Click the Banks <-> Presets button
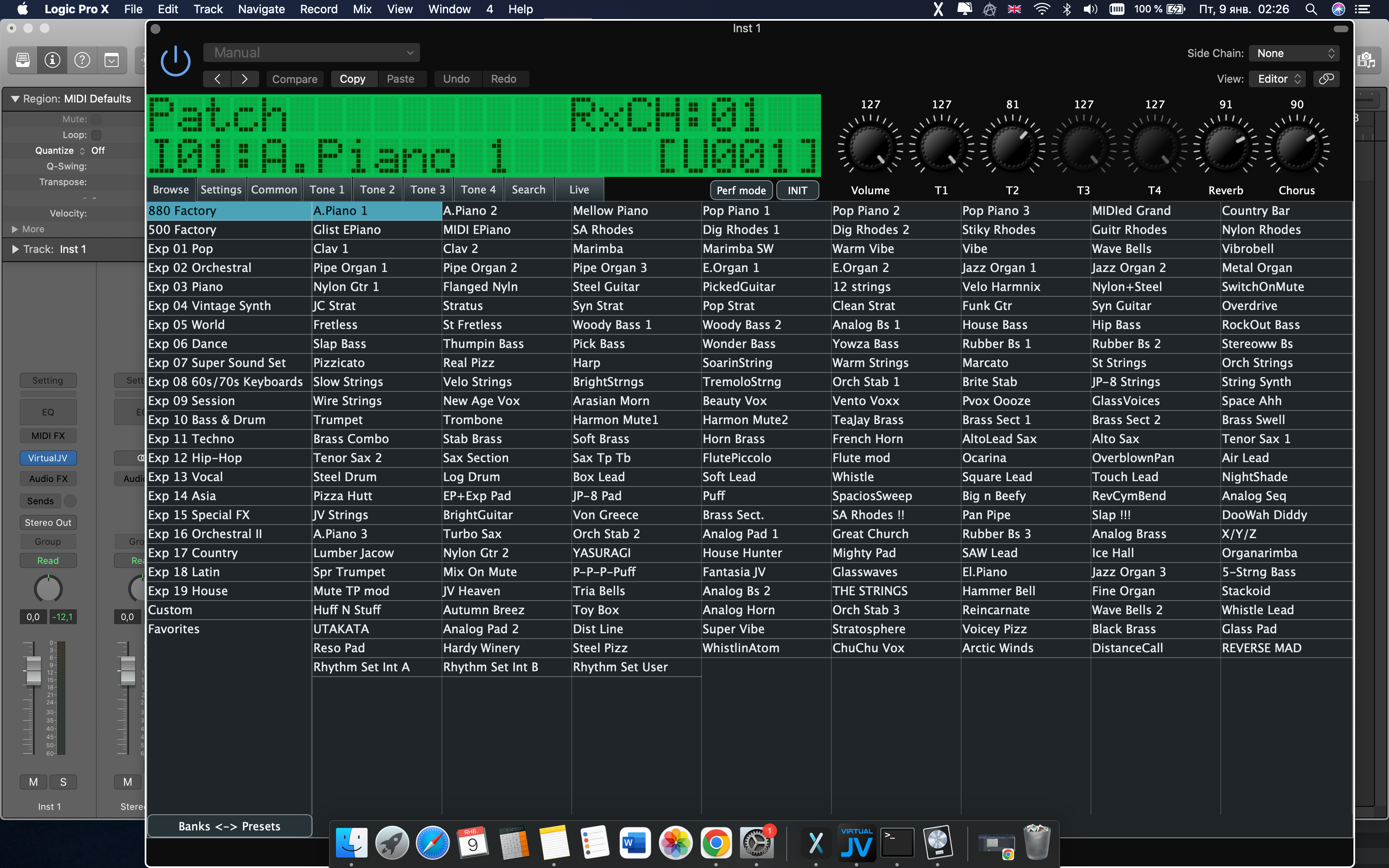This screenshot has width=1389, height=868. [x=229, y=826]
